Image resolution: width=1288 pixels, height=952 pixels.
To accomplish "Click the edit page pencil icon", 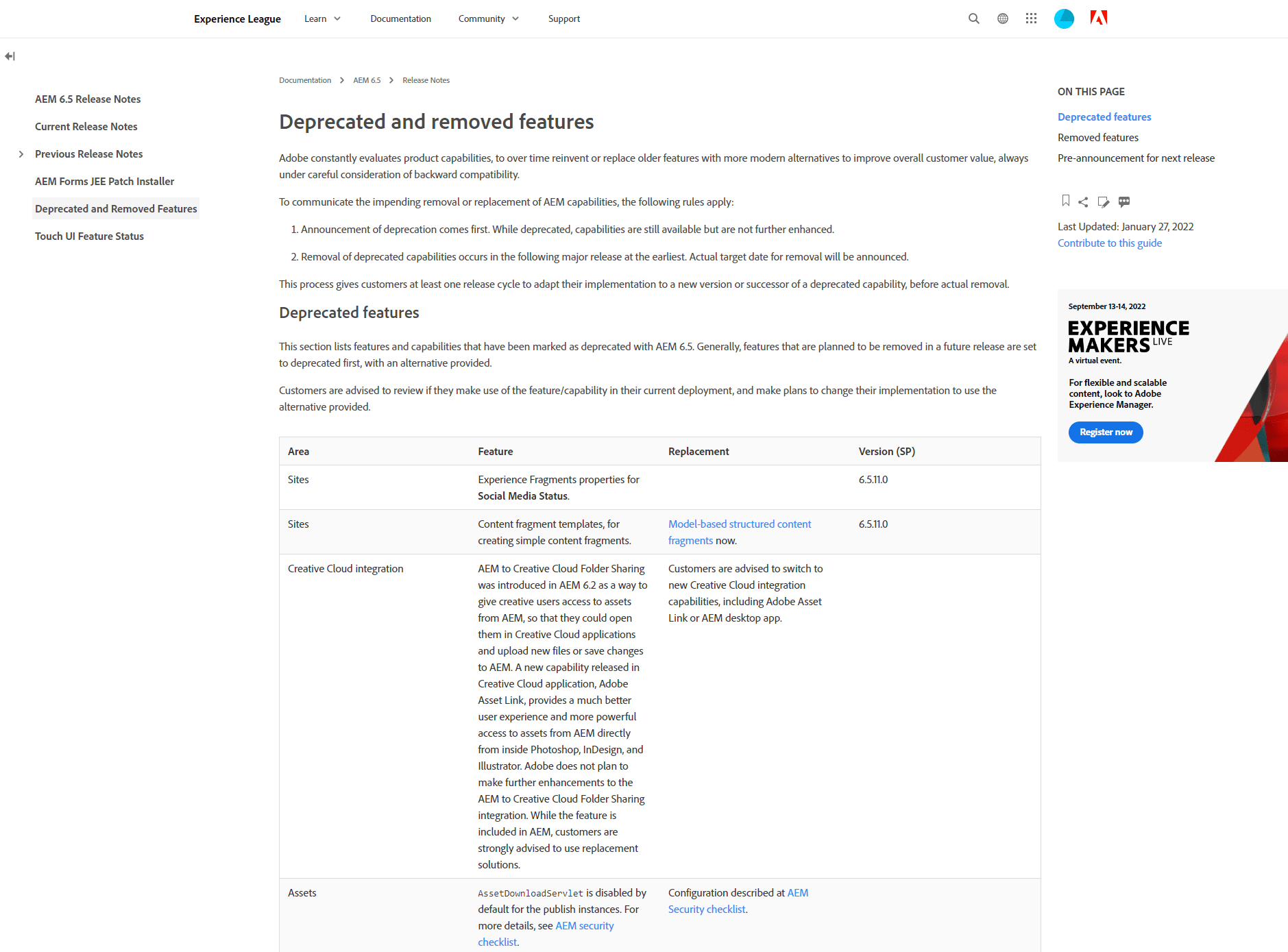I will click(x=1103, y=202).
